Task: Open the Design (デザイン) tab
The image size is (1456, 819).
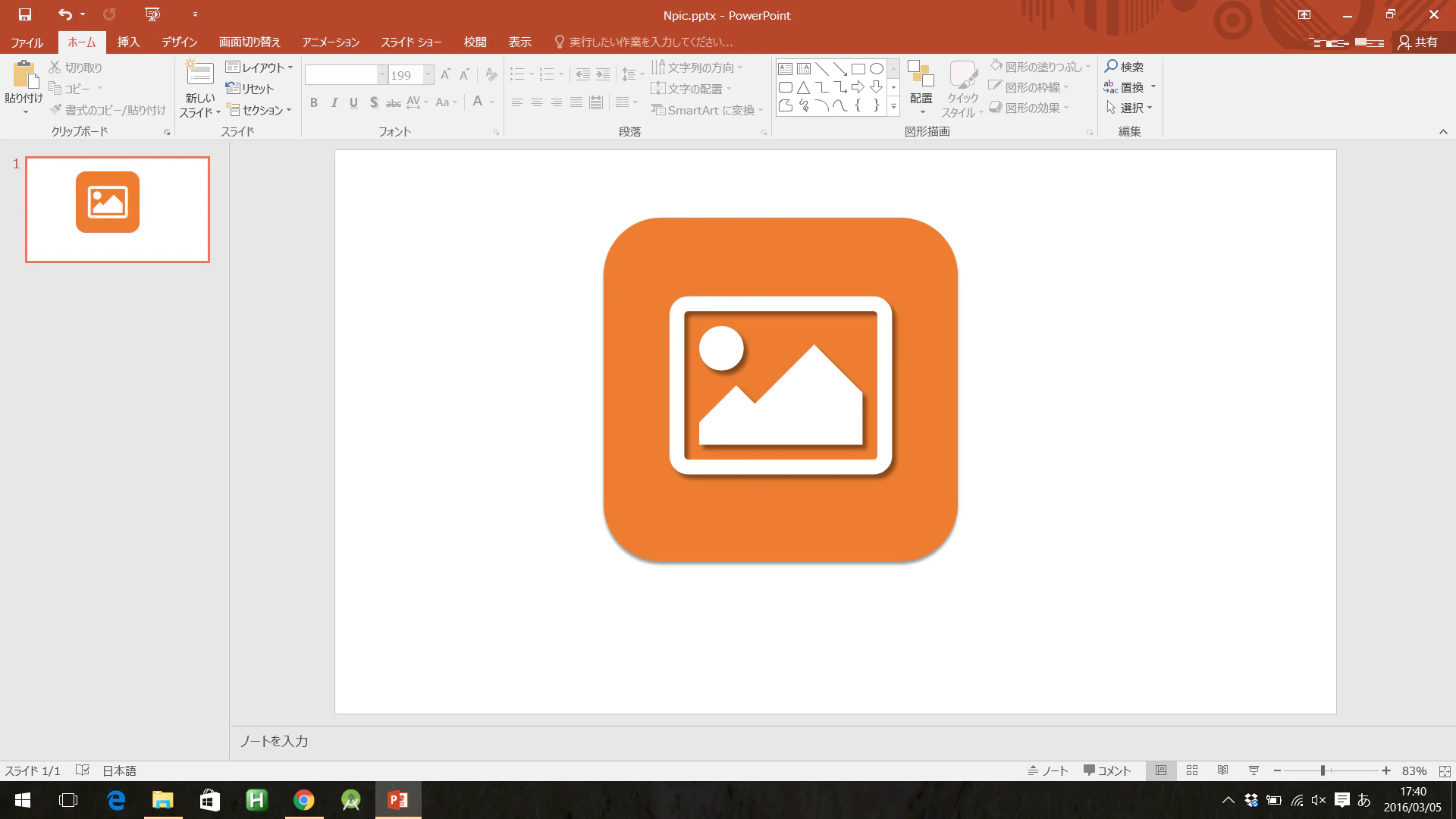Action: click(180, 42)
